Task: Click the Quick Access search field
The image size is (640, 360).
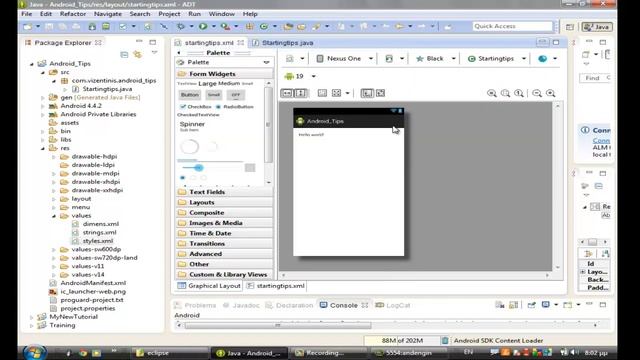Action: point(513,27)
